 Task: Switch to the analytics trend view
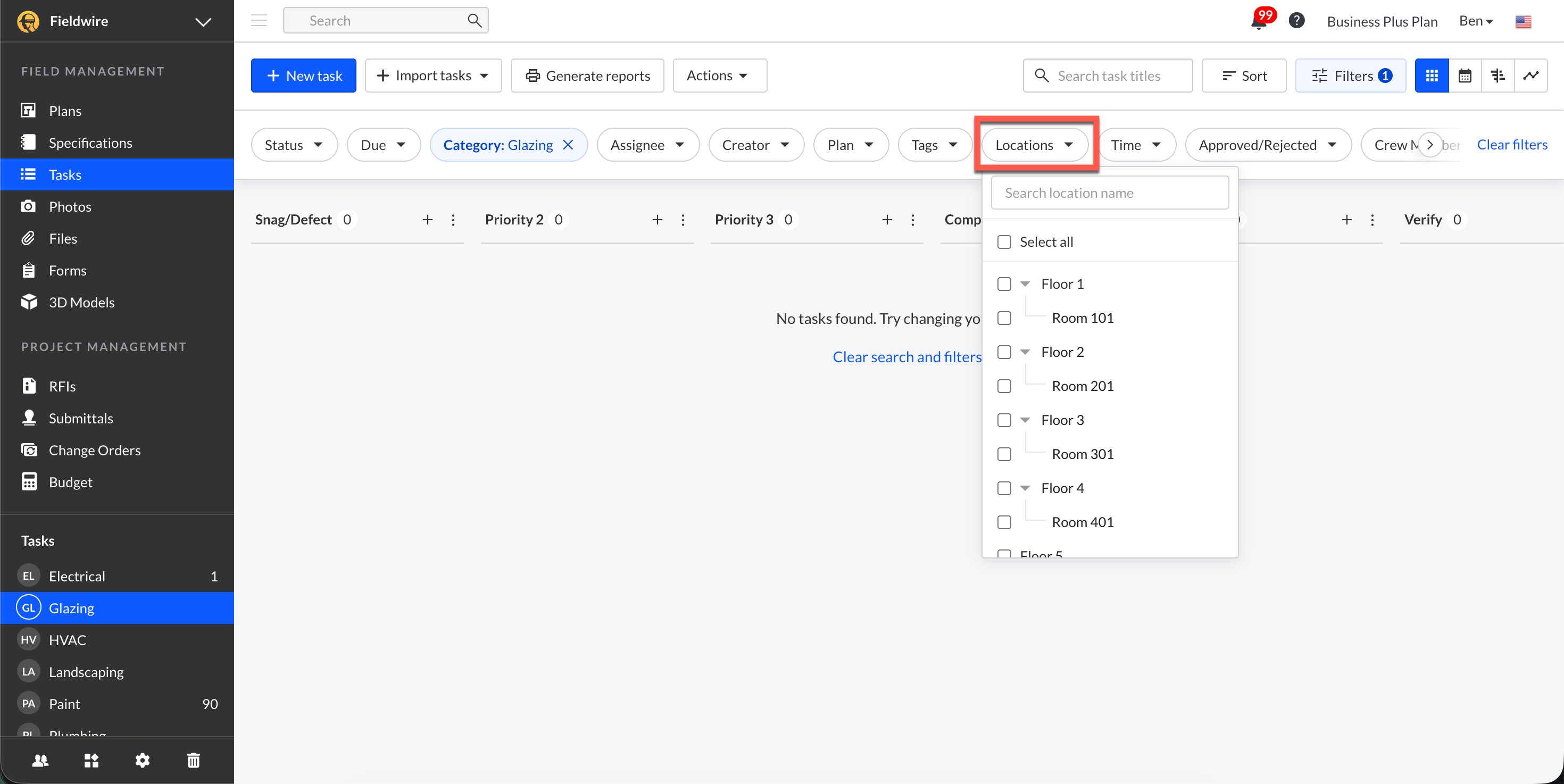point(1530,76)
